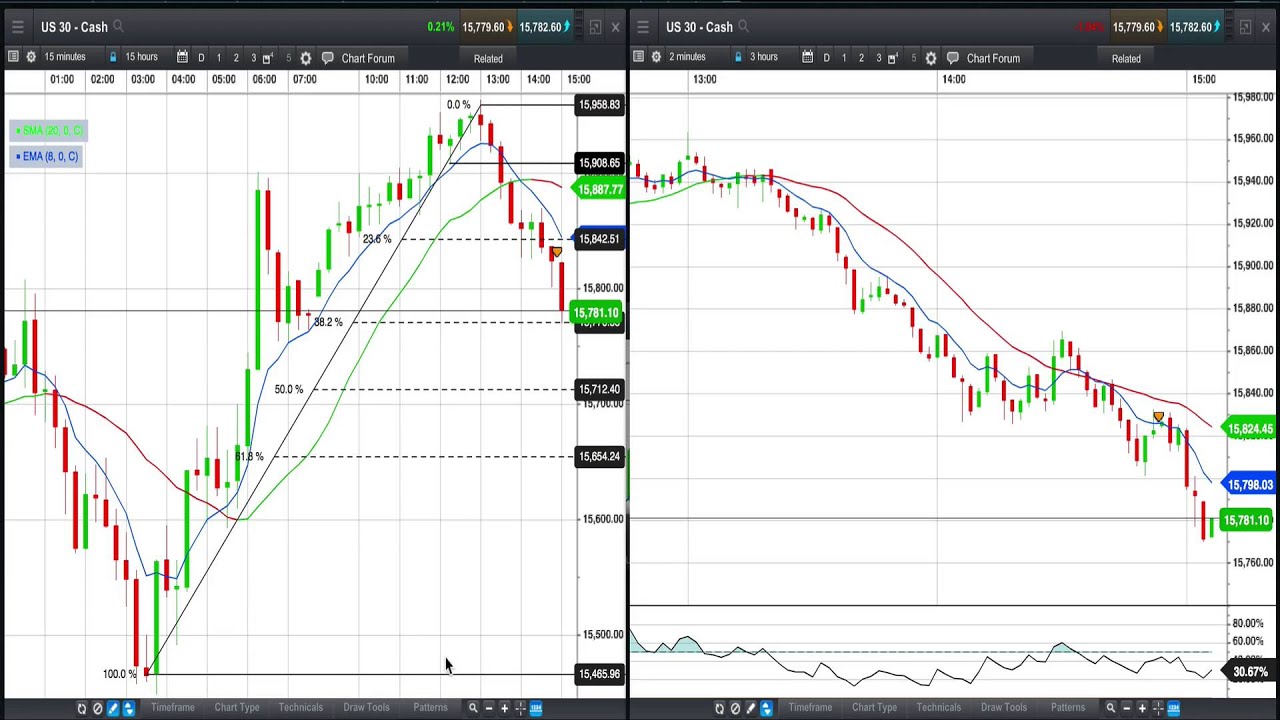Save layout 4 on right chart
The width and height of the screenshot is (1280, 720).
click(x=893, y=58)
